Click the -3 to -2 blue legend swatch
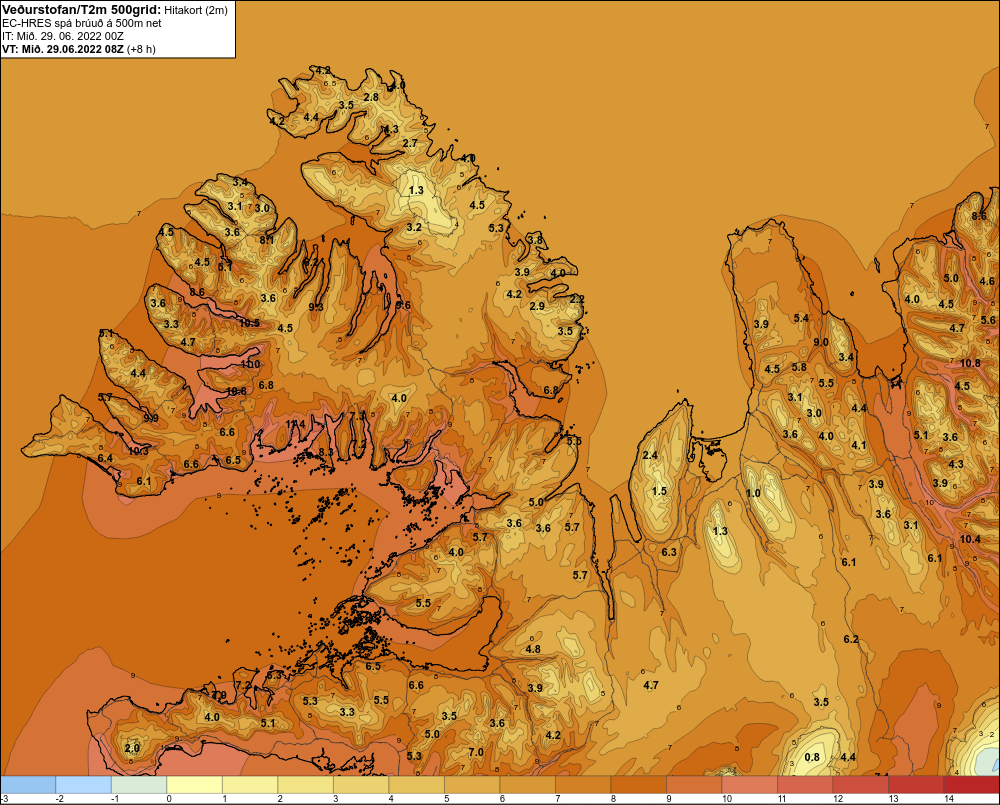 tap(28, 785)
